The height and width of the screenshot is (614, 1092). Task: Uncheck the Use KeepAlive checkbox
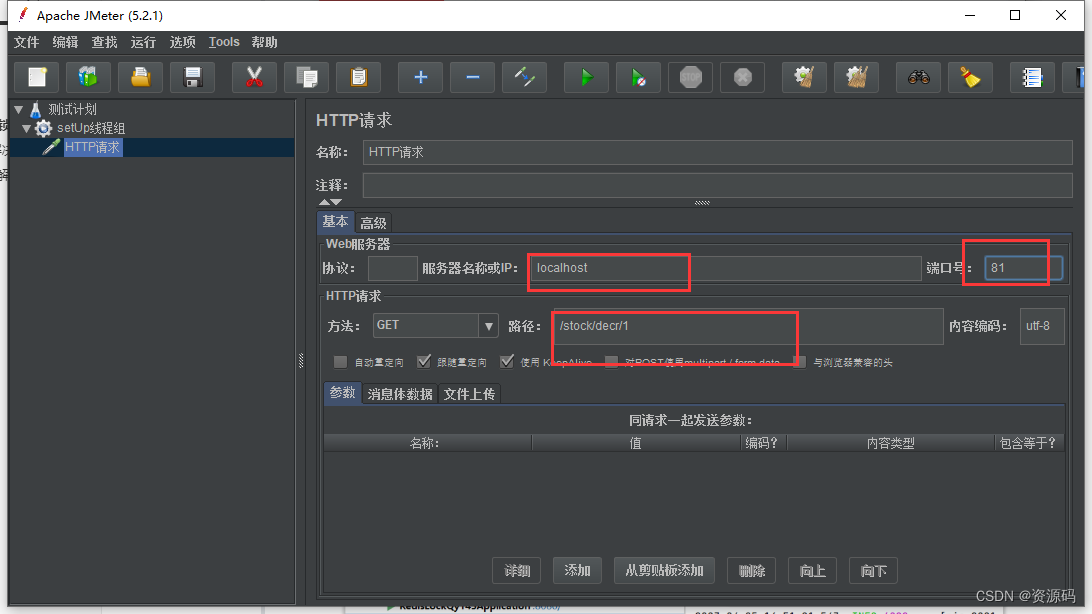pos(507,361)
